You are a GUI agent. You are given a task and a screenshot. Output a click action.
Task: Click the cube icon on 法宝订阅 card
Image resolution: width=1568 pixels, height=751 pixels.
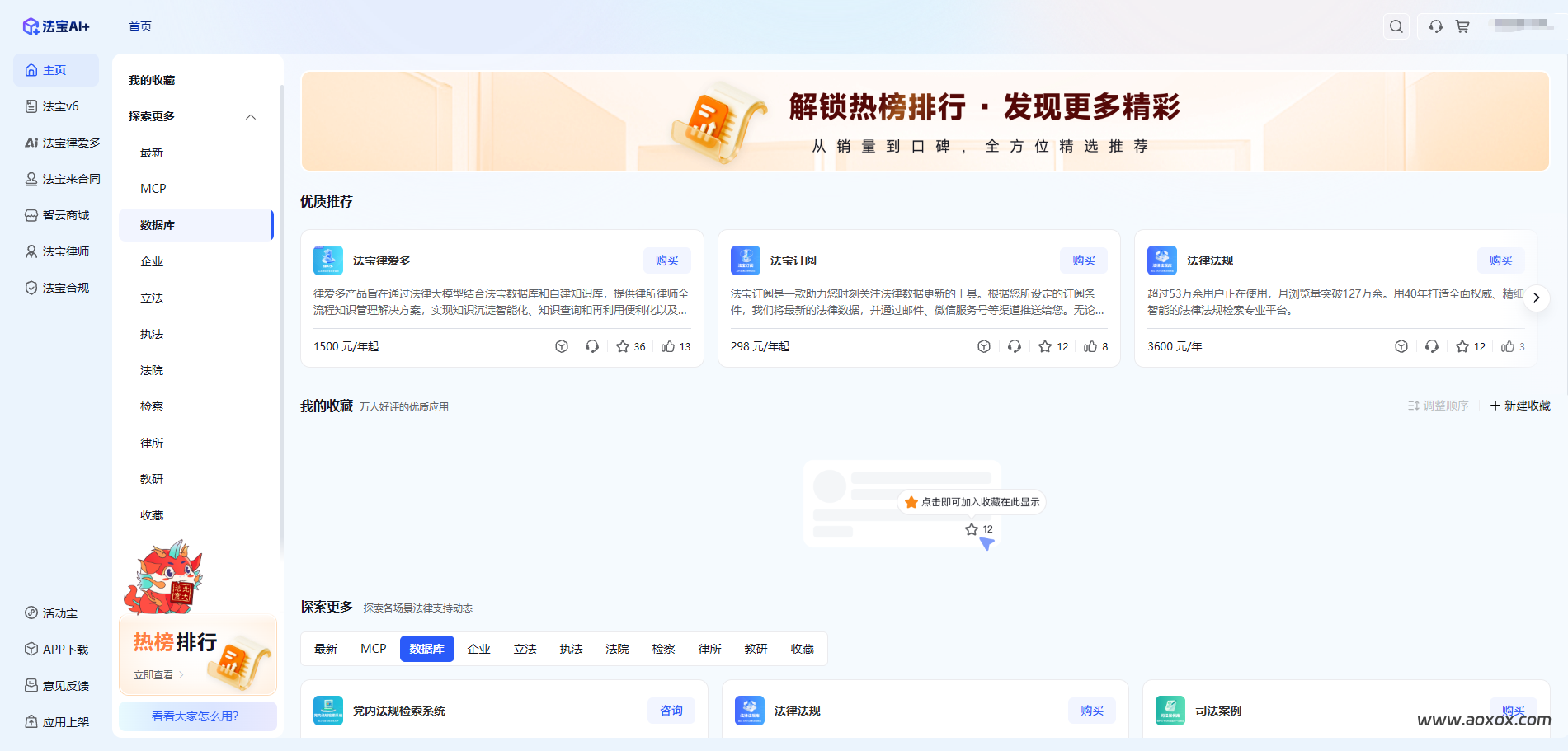coord(984,346)
